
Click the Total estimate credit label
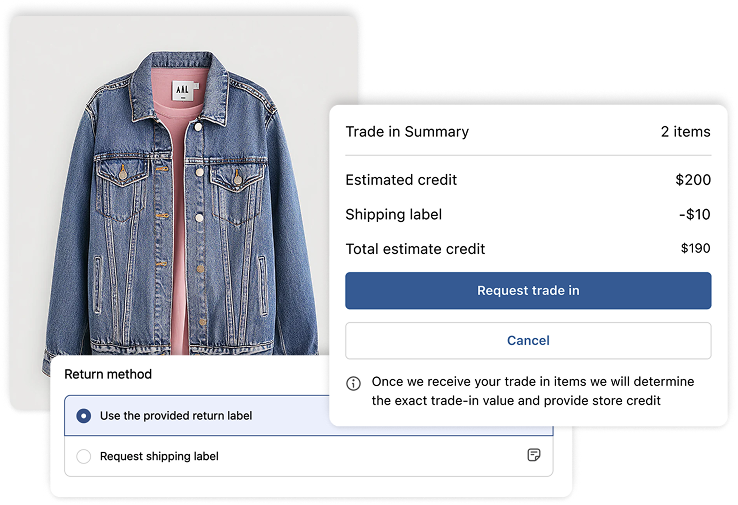click(415, 249)
